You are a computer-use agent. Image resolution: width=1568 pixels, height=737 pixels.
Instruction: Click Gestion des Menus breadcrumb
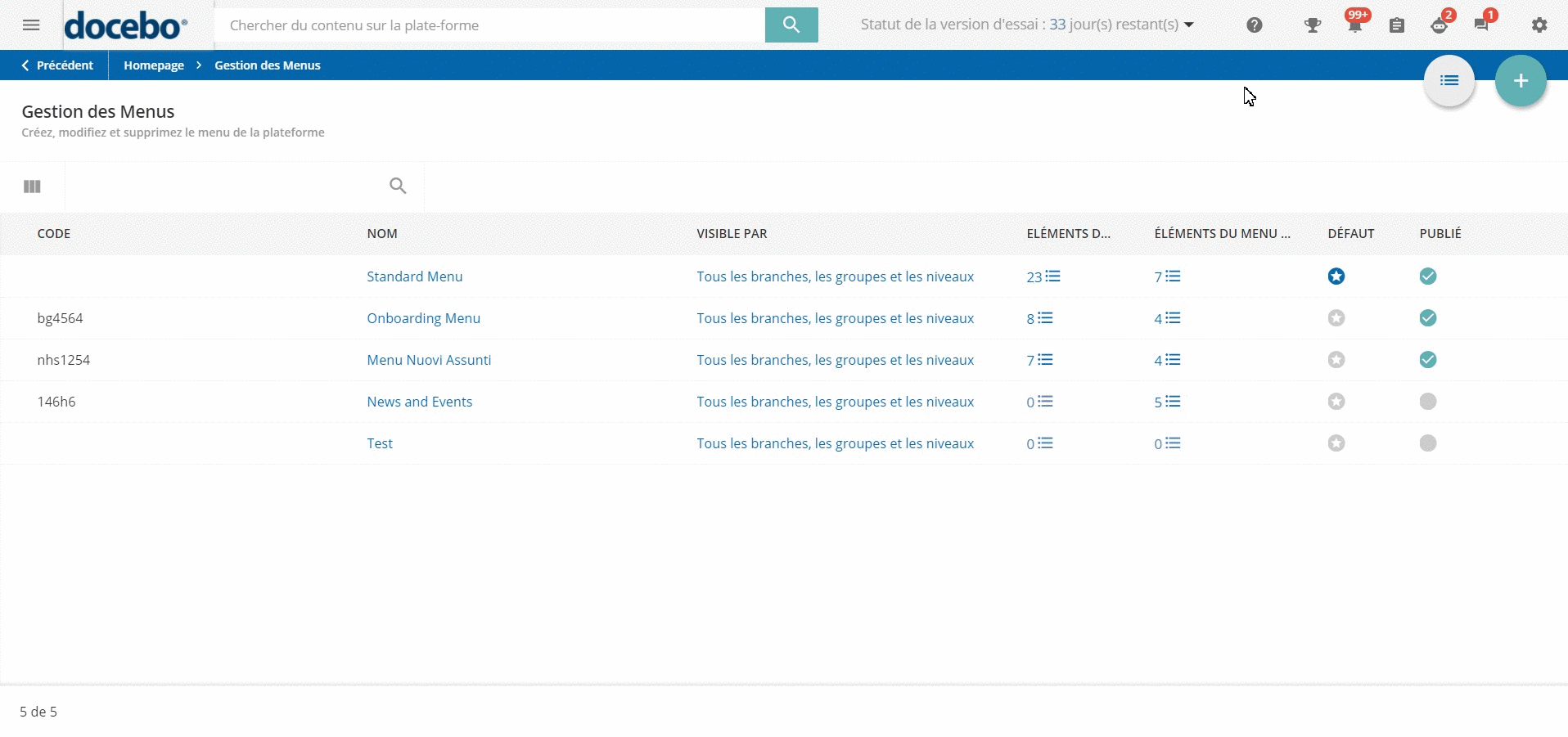(268, 65)
